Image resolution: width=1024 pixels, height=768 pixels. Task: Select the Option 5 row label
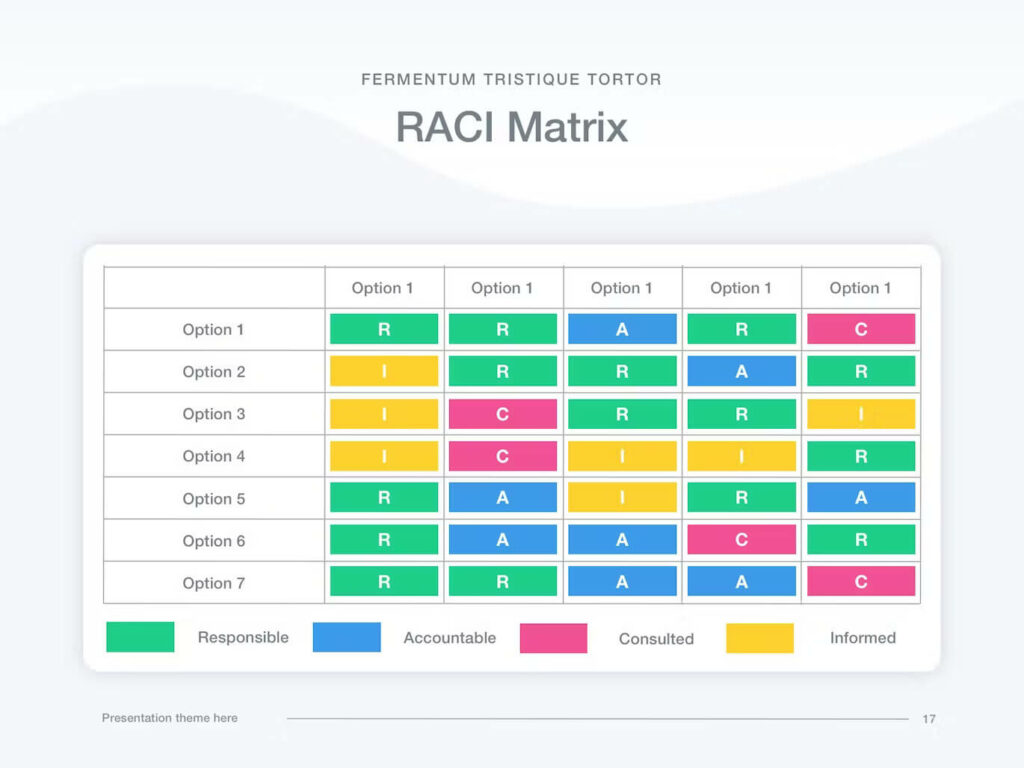213,499
